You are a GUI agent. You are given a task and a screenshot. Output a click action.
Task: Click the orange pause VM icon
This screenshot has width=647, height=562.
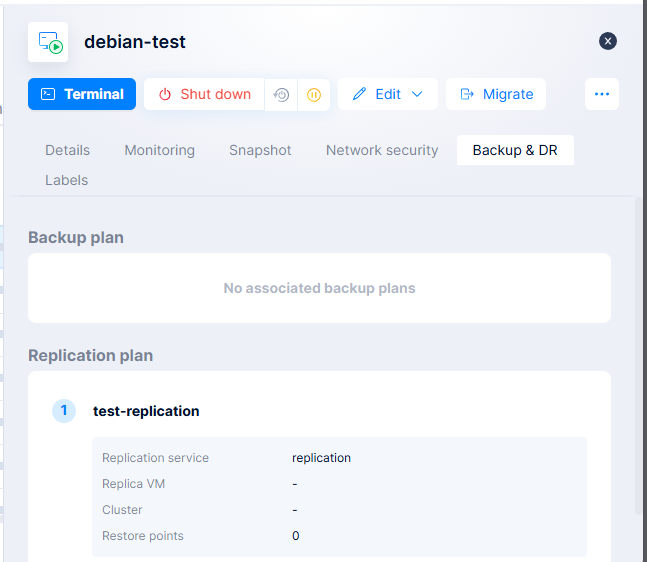click(313, 95)
